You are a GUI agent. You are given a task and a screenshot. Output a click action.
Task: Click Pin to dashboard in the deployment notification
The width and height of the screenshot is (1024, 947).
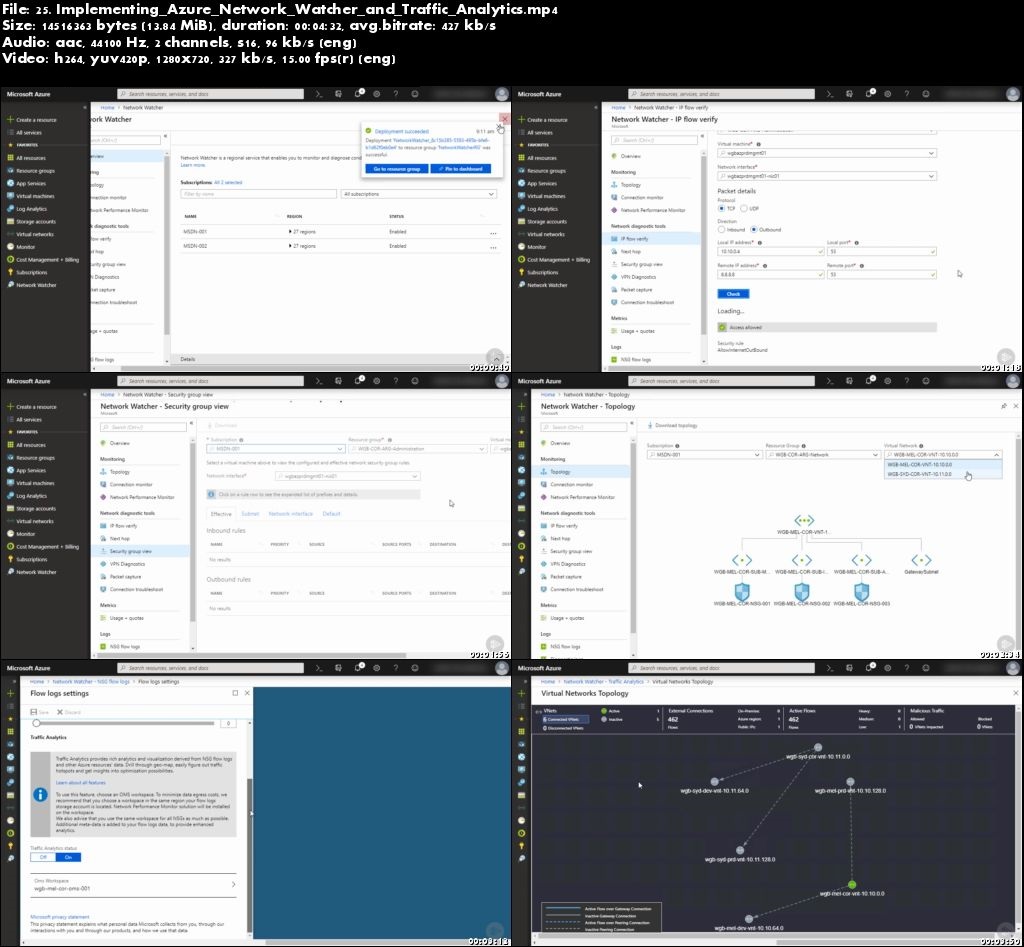pyautogui.click(x=460, y=169)
